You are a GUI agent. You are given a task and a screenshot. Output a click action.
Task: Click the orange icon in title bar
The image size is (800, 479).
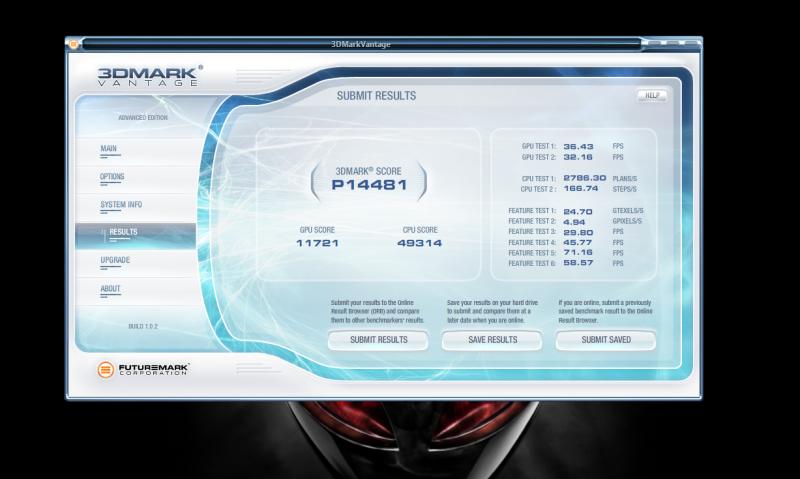pos(73,44)
